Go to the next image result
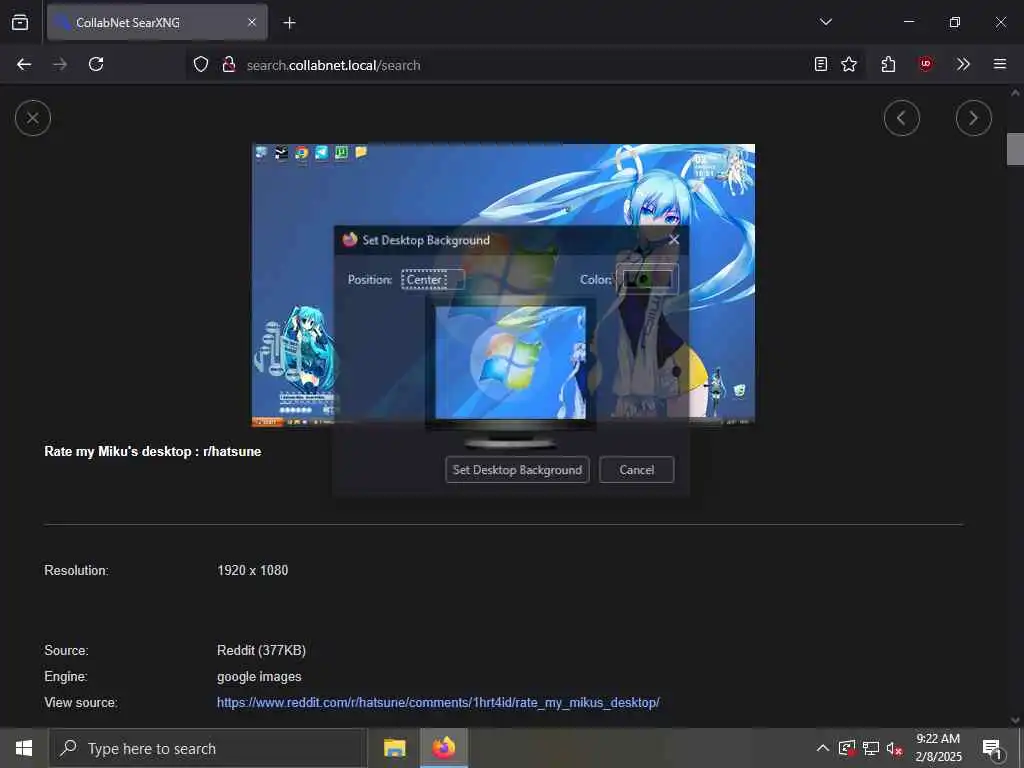This screenshot has height=768, width=1024. [x=974, y=118]
